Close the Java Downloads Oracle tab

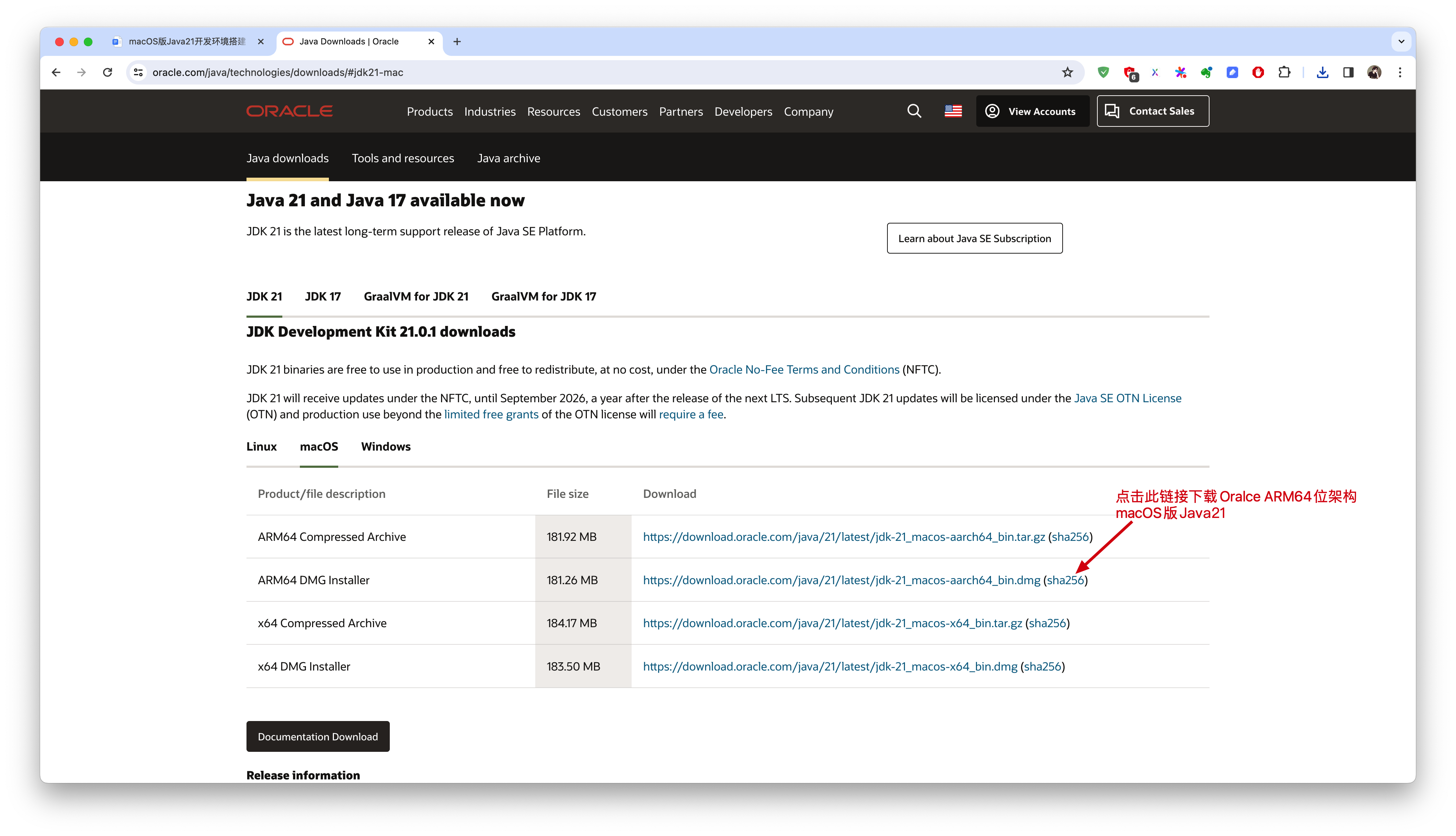pos(431,41)
